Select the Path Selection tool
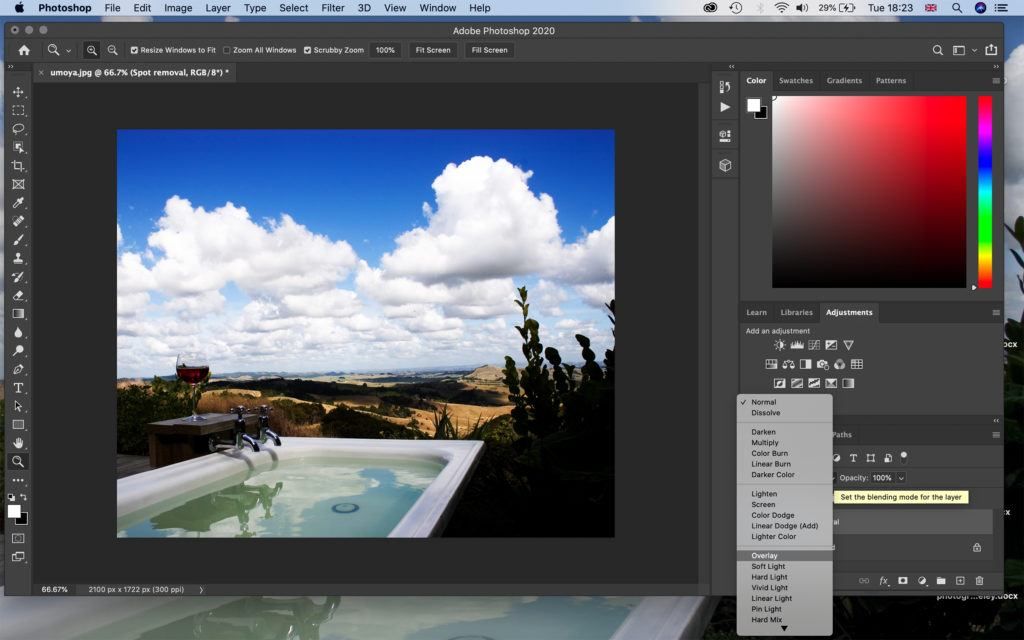Viewport: 1024px width, 640px height. (x=18, y=406)
